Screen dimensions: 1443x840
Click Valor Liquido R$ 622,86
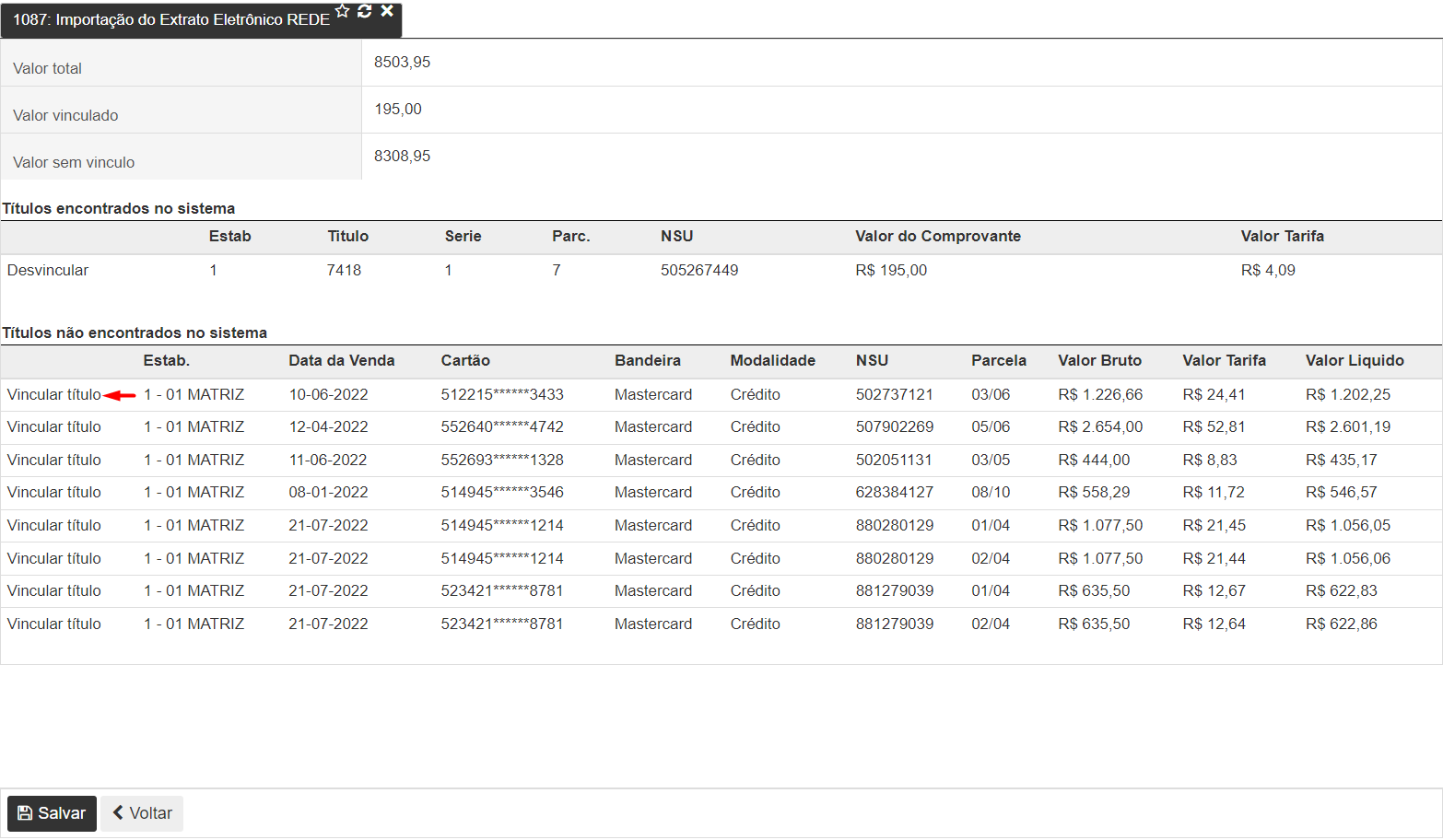coord(1341,624)
